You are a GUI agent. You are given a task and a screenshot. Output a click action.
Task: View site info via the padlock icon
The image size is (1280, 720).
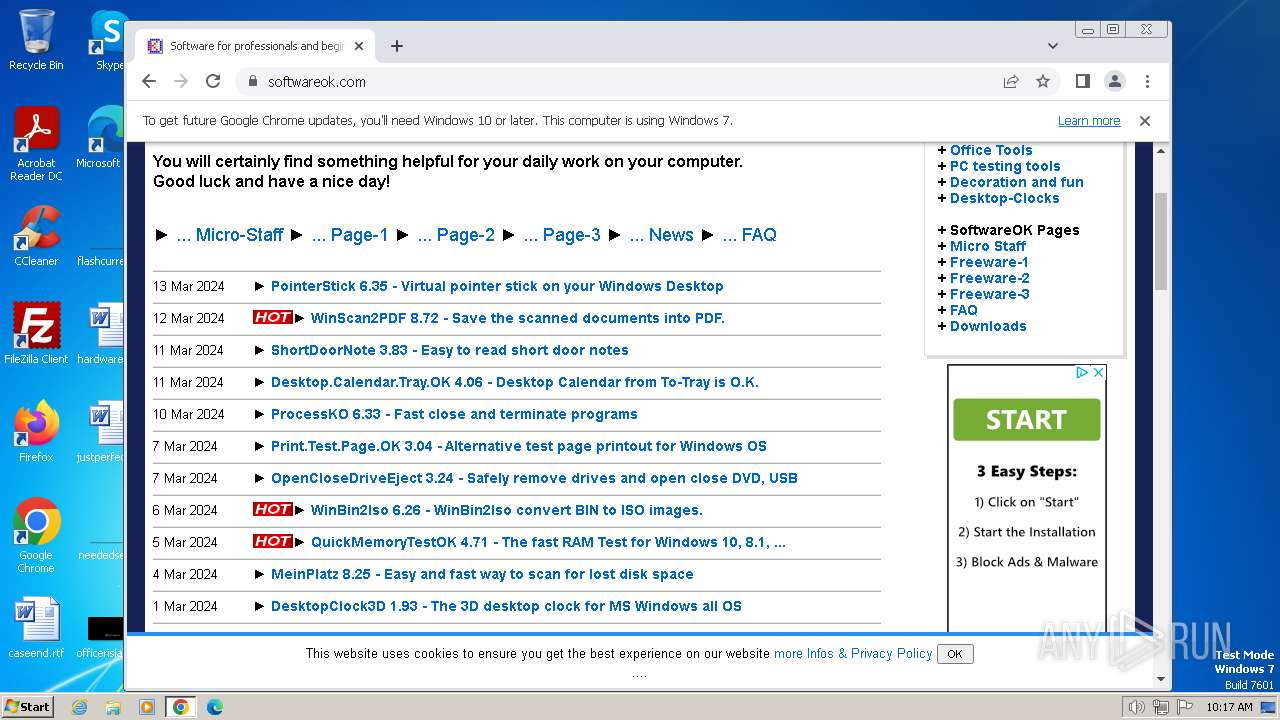[x=252, y=81]
